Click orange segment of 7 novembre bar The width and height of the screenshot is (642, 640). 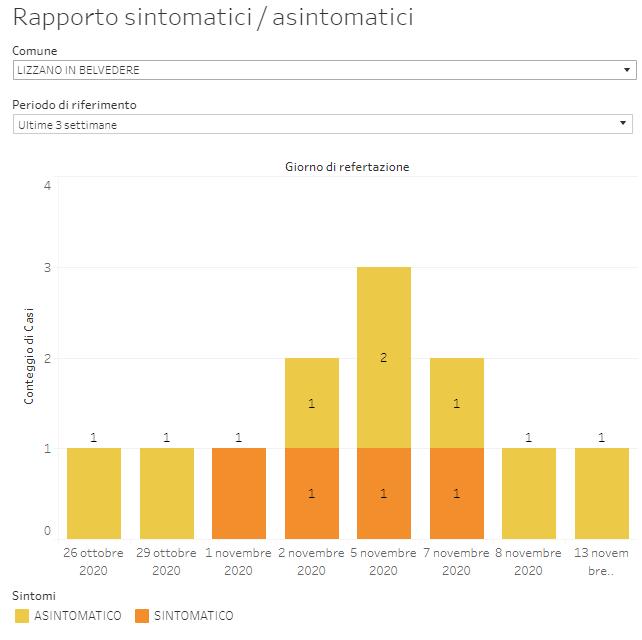456,493
